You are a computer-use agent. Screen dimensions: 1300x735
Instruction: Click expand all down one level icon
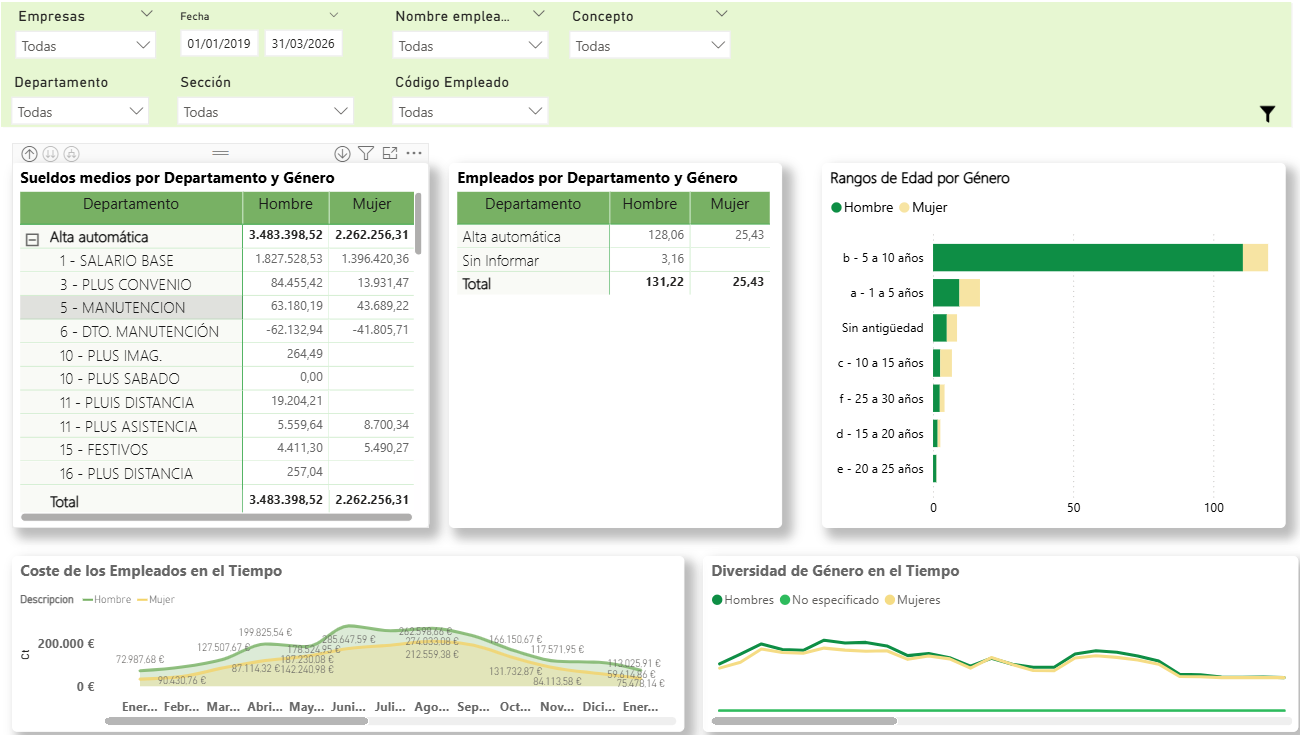point(70,154)
